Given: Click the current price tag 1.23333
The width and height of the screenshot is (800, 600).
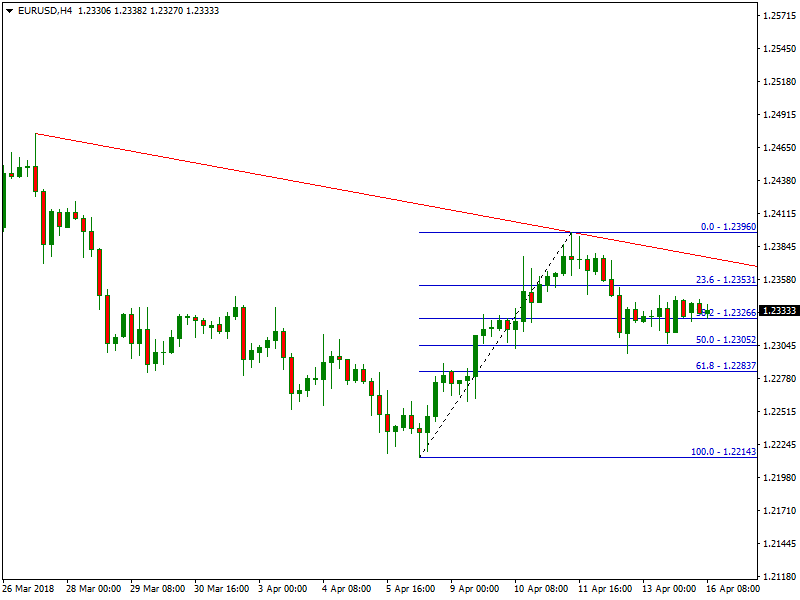Looking at the screenshot, I should tap(778, 311).
